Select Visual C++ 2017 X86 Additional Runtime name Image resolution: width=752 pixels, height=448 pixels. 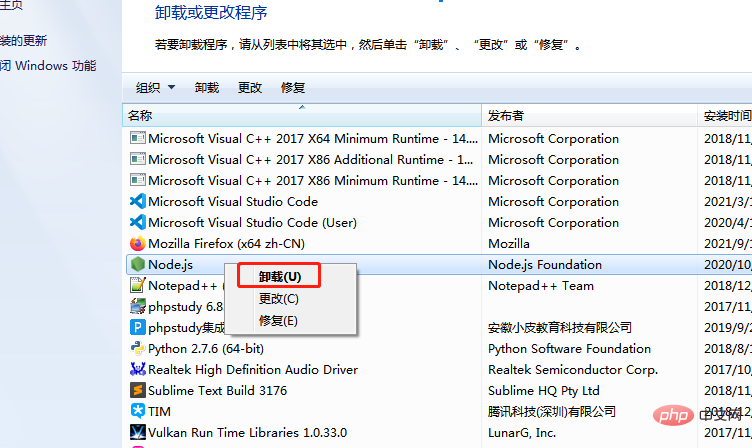tap(311, 160)
